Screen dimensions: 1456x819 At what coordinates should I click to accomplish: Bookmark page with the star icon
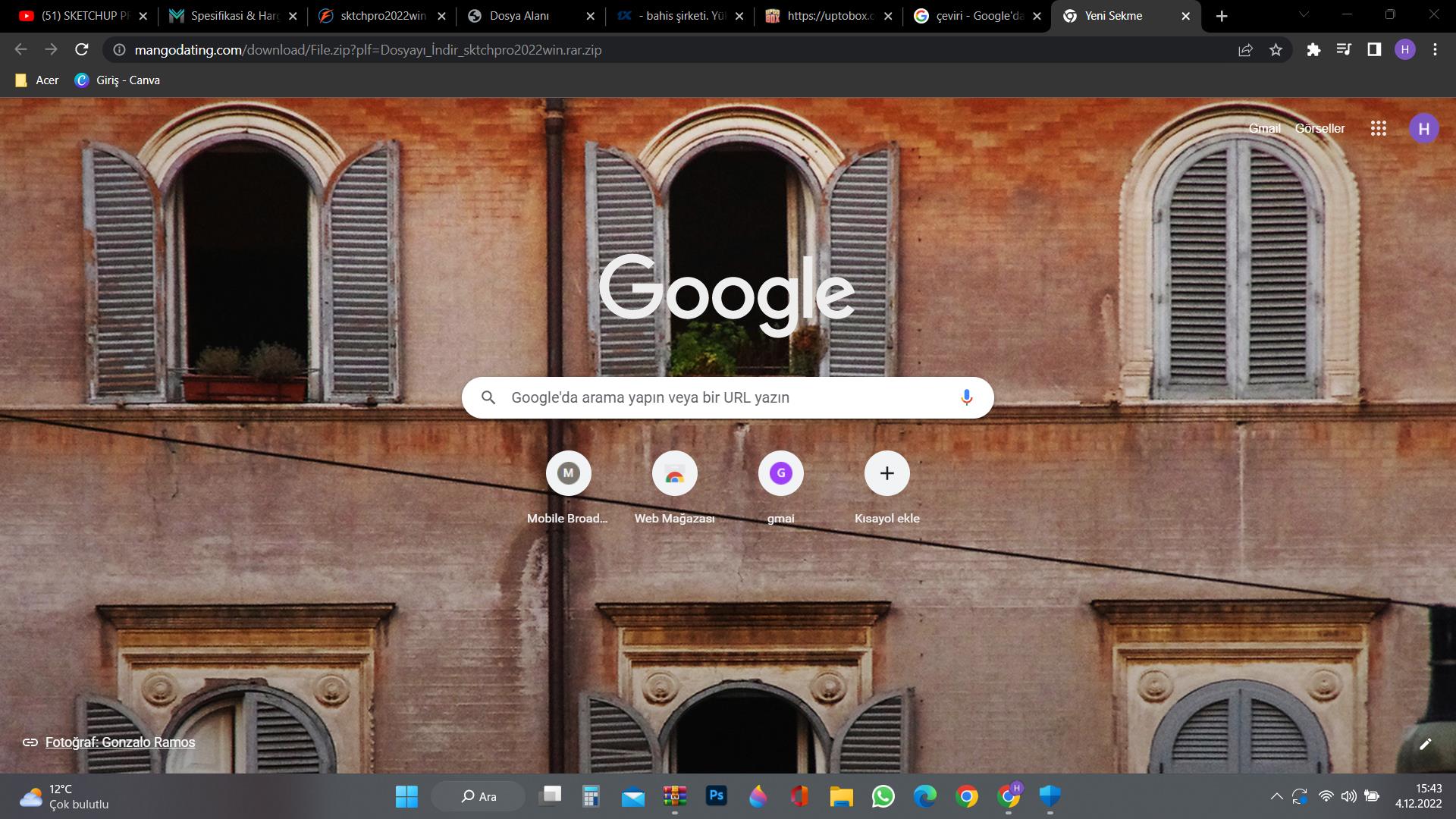[1276, 50]
